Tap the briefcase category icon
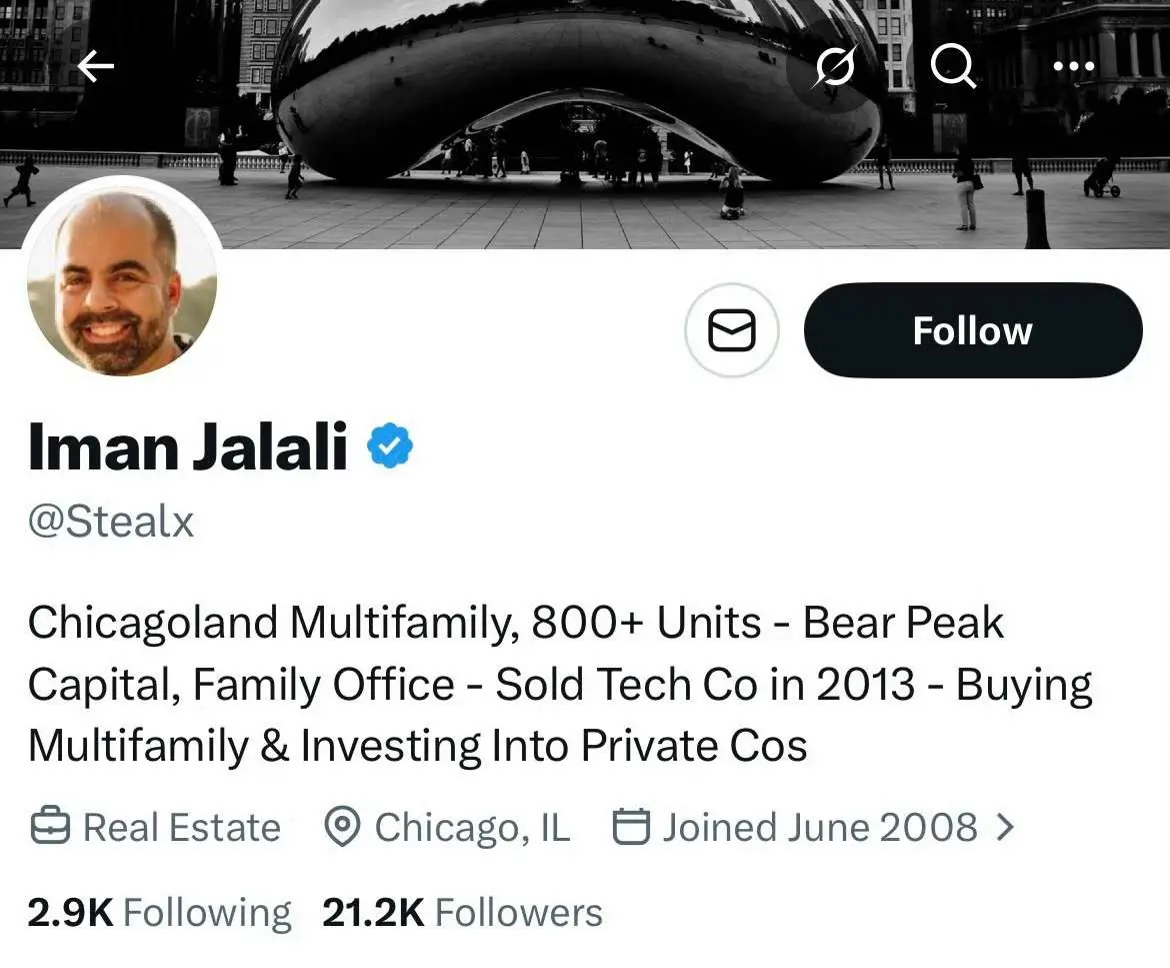 50,828
